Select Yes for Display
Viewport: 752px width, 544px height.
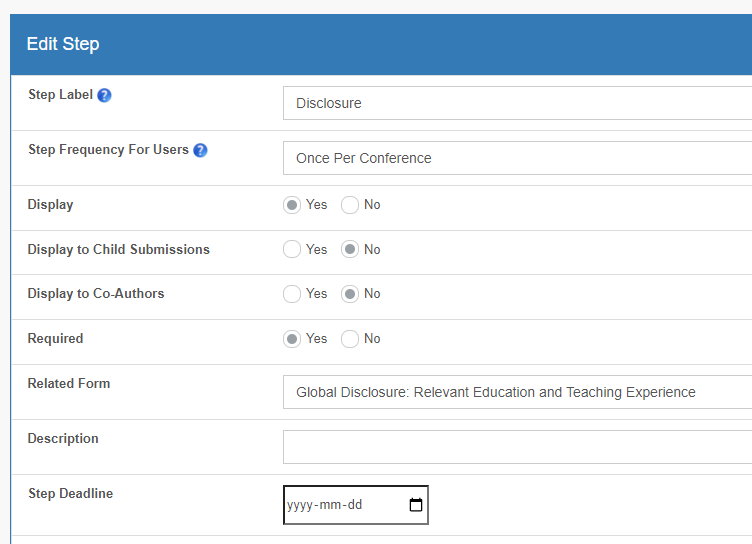point(292,205)
